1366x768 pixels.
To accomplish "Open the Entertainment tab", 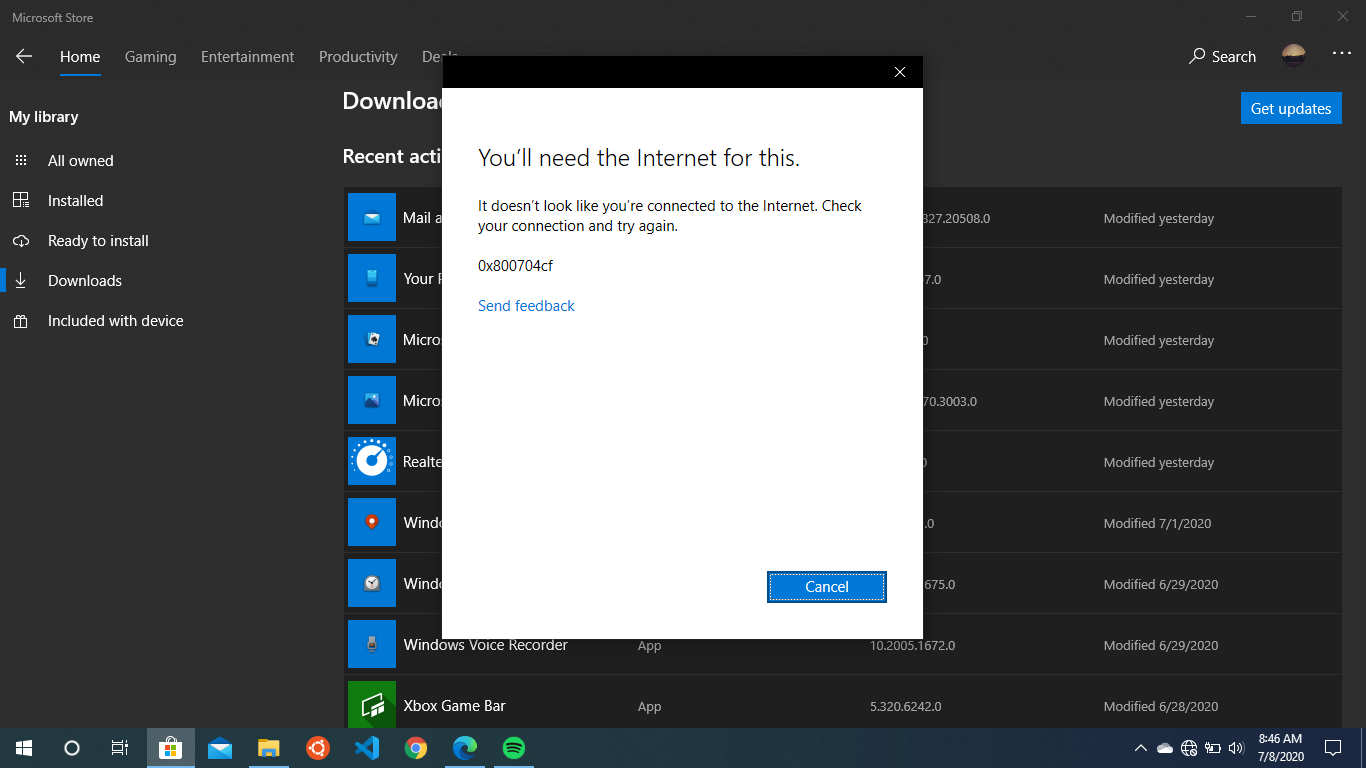I will coord(248,57).
